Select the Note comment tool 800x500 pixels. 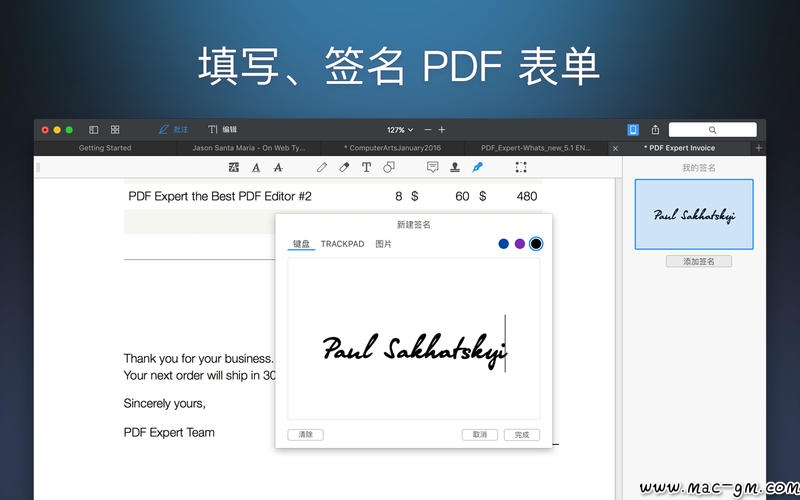(x=433, y=167)
